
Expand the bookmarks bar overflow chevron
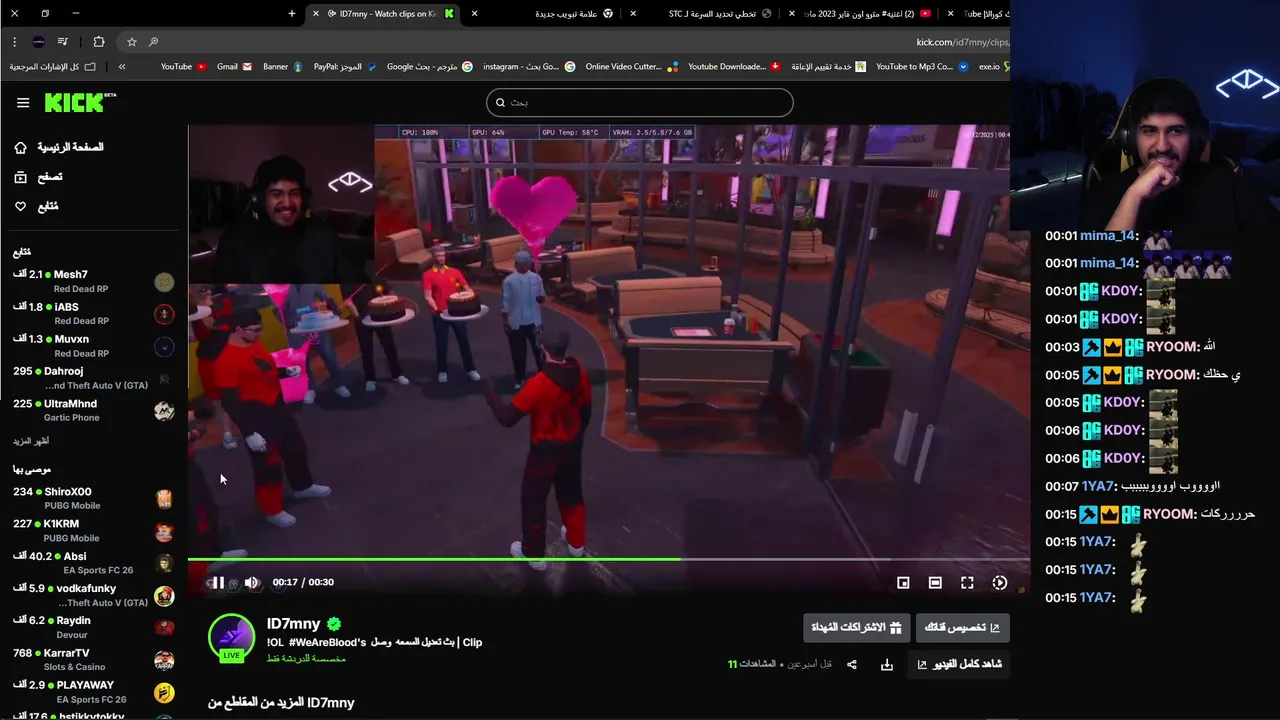click(122, 66)
